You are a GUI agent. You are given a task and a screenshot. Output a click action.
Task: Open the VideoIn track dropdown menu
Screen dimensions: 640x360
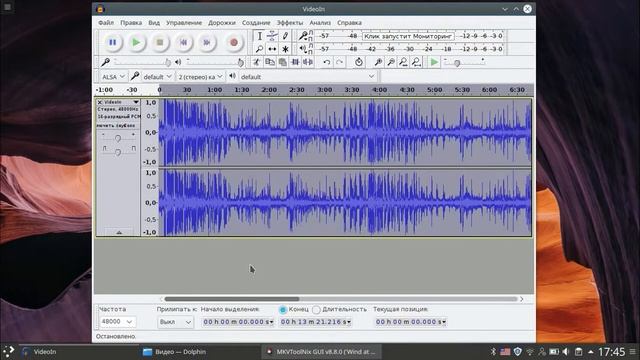point(136,102)
